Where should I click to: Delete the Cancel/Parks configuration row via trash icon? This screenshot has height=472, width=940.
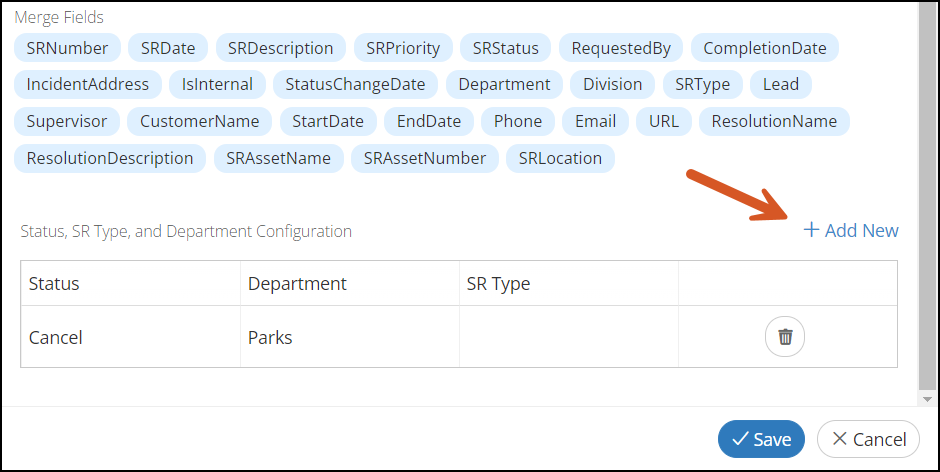click(x=785, y=336)
